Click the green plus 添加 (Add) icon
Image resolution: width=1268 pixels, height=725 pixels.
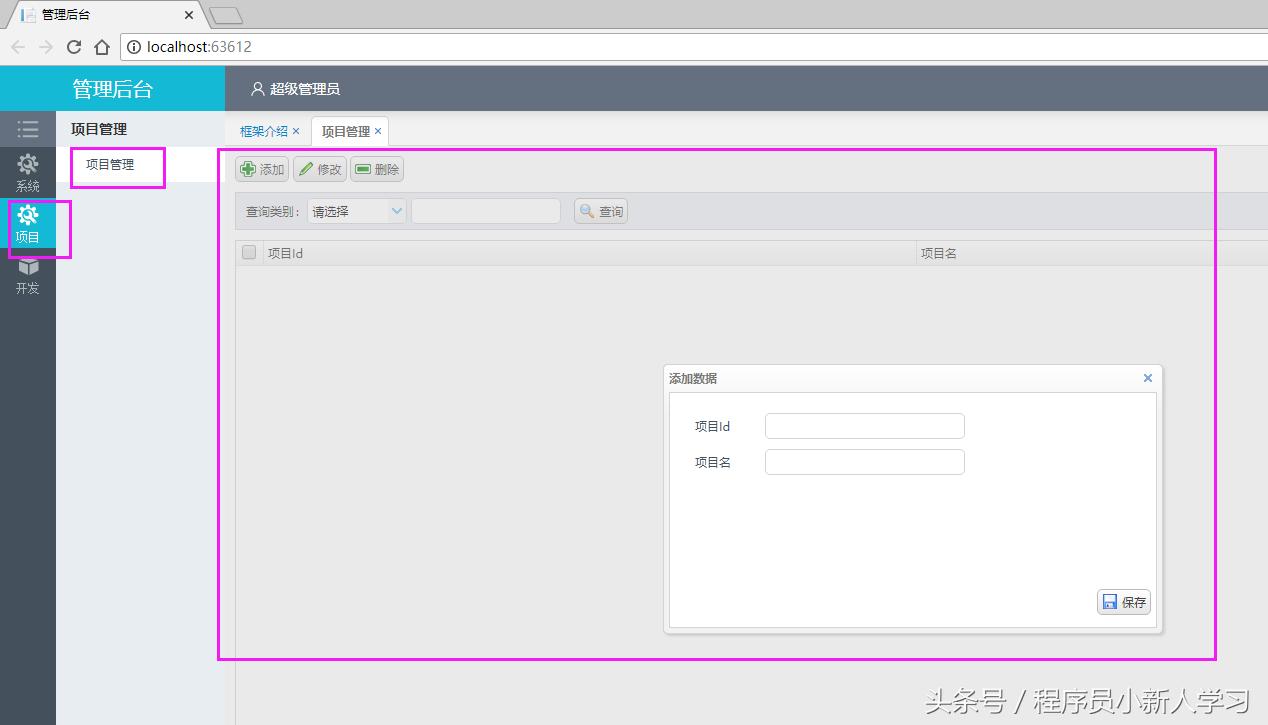pos(250,169)
